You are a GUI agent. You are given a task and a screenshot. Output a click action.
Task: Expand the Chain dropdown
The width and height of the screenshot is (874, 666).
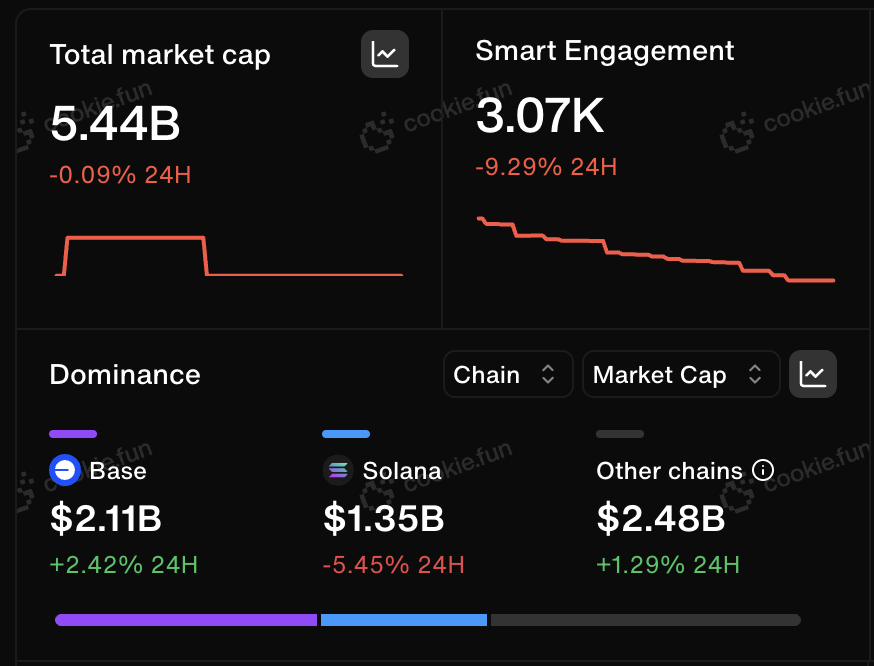[508, 374]
